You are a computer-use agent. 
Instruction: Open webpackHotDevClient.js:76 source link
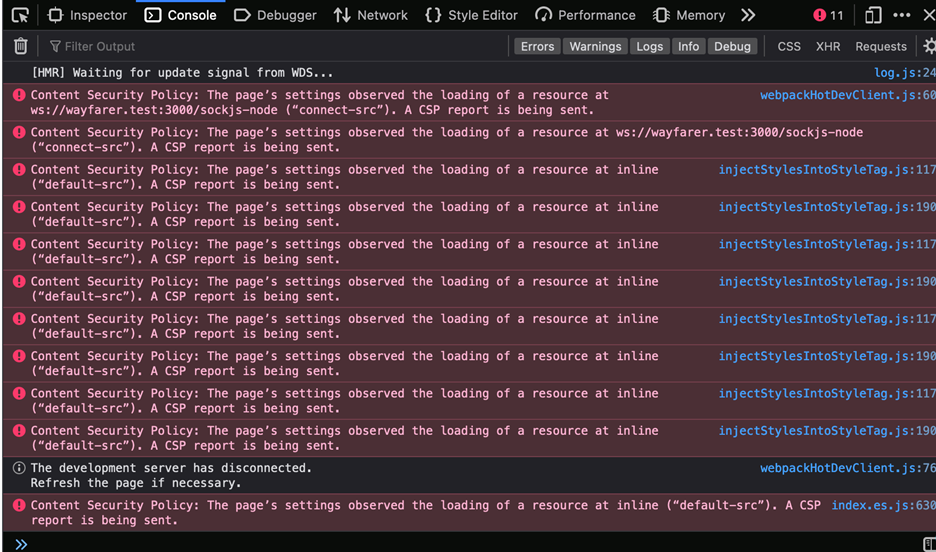click(x=848, y=468)
